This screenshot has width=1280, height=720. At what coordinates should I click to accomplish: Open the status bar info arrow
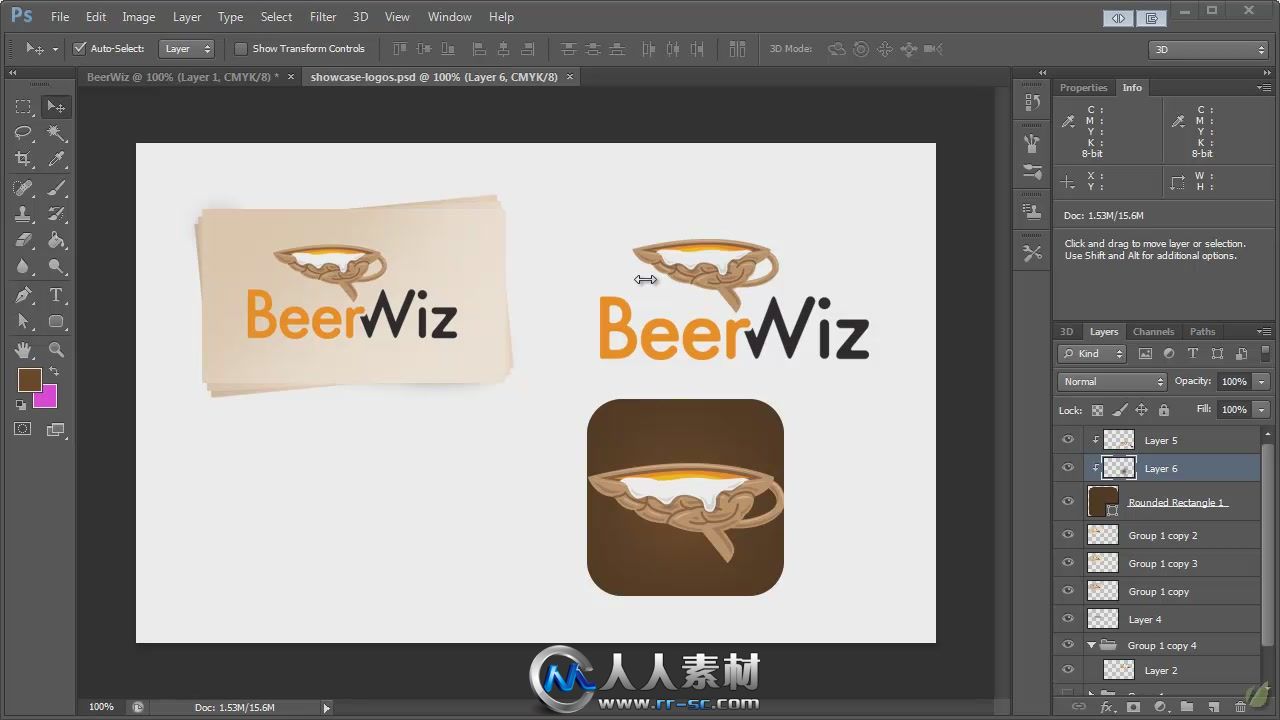pyautogui.click(x=326, y=708)
